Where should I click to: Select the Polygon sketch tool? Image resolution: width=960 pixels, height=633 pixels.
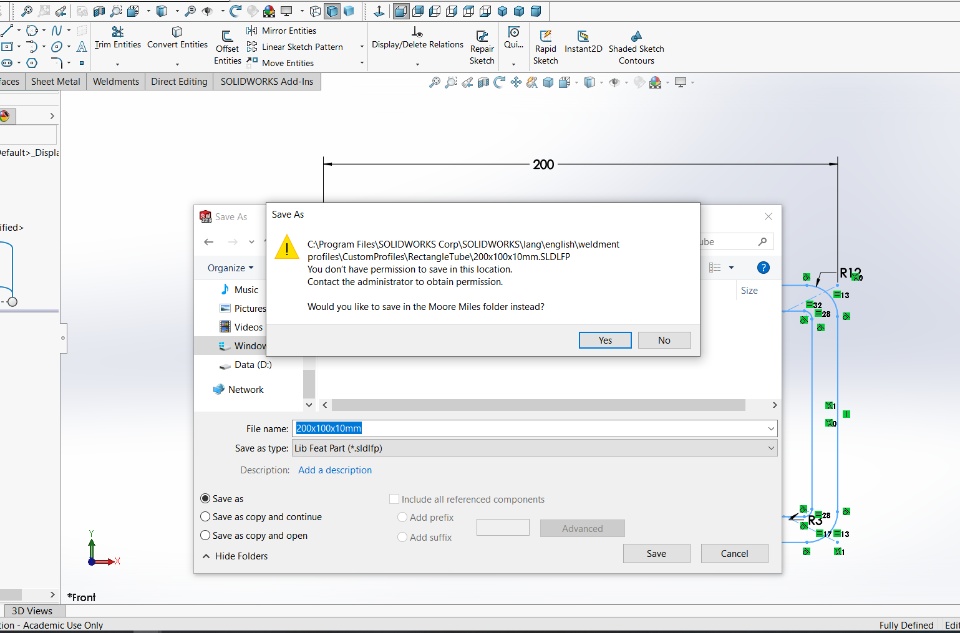[x=32, y=62]
